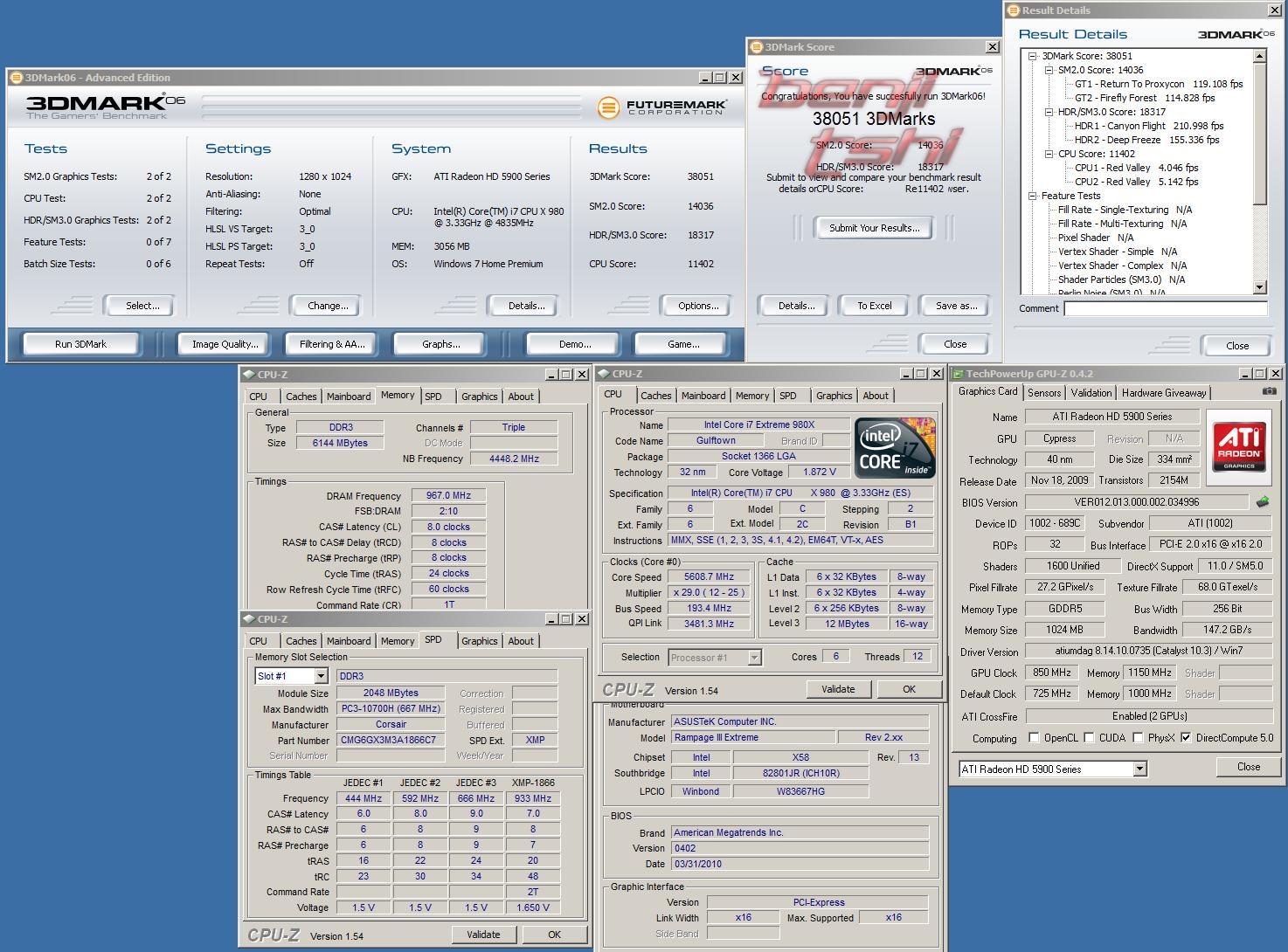Click the Submit Your Results button
1288x952 pixels.
(x=875, y=228)
